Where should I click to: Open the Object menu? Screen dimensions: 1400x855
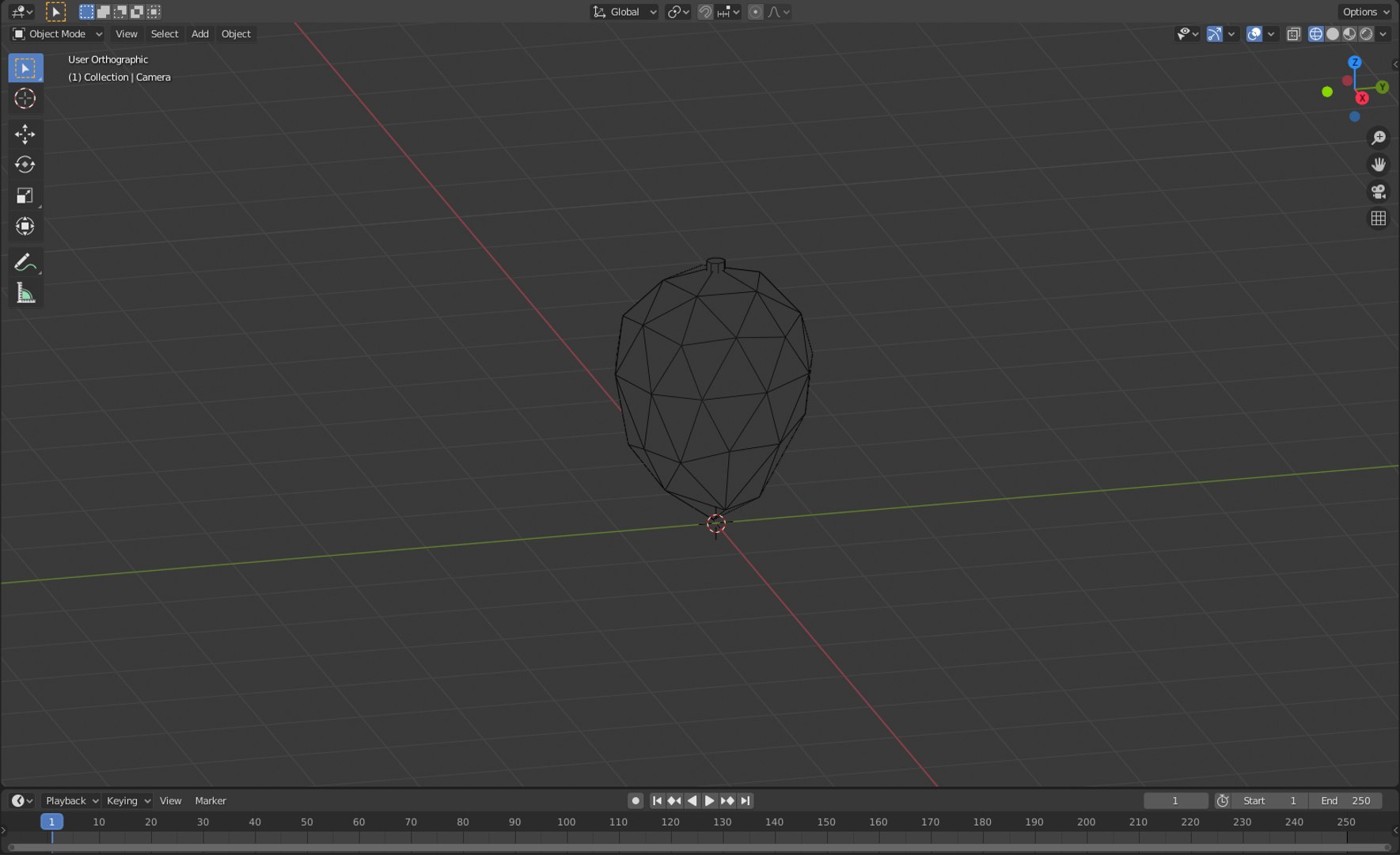pos(236,34)
